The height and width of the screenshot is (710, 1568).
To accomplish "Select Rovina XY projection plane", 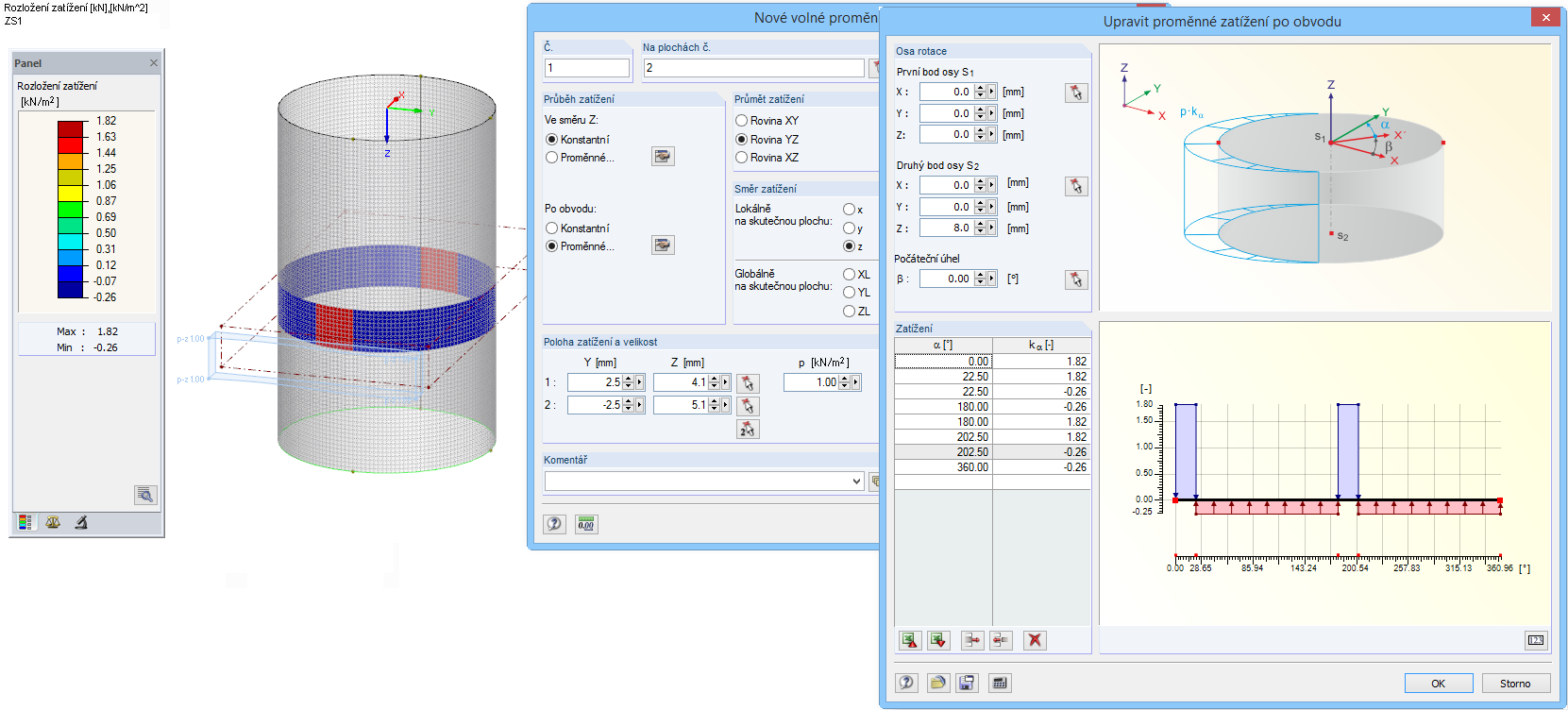I will pos(742,121).
